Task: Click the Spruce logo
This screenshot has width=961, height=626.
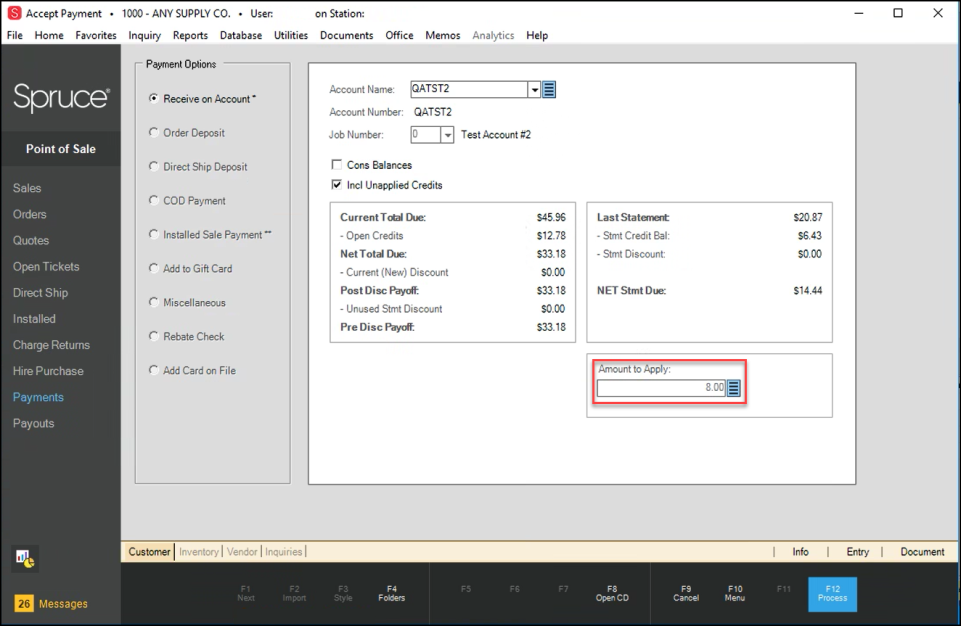Action: coord(61,97)
